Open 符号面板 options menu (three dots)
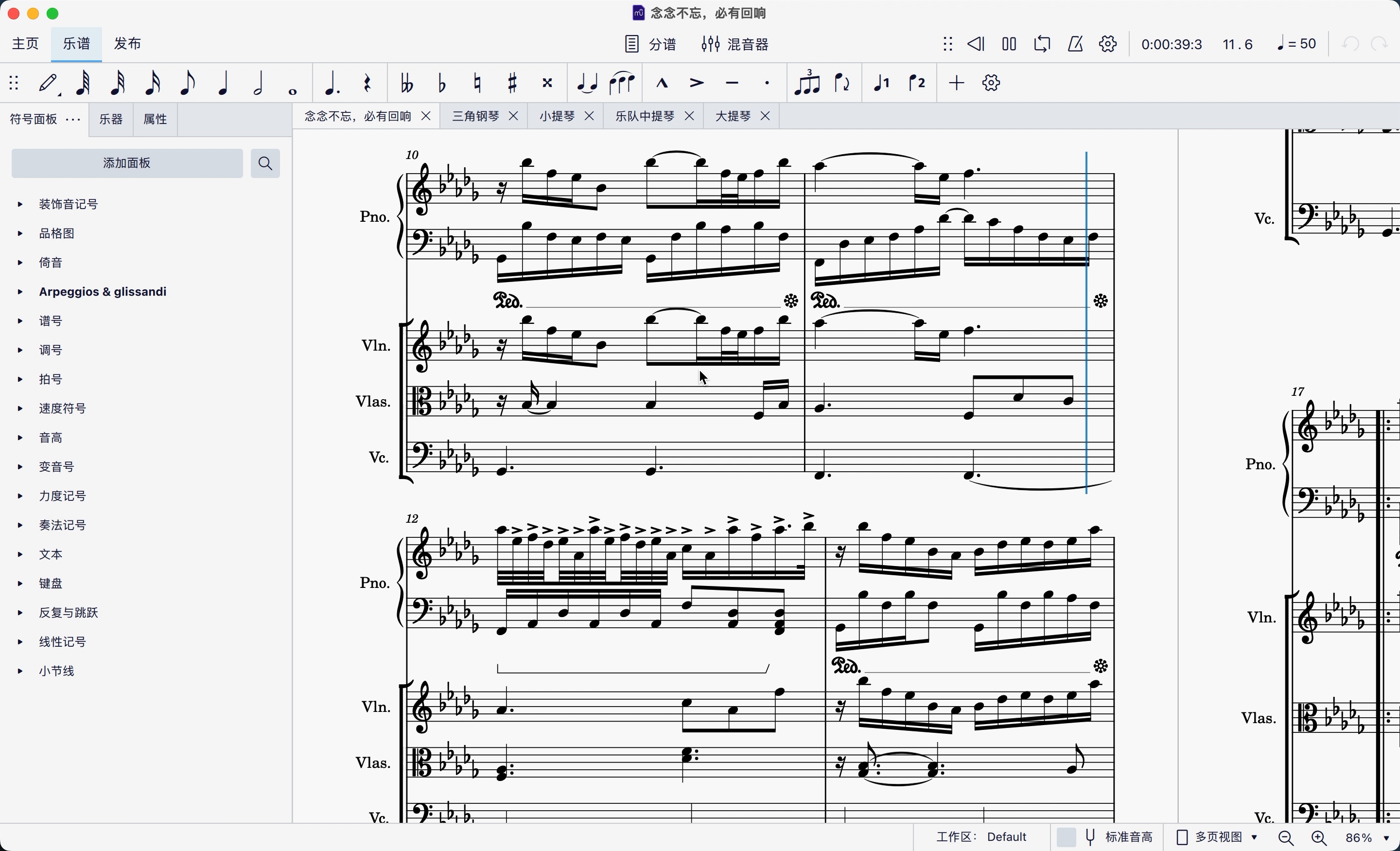Viewport: 1400px width, 851px height. [73, 119]
